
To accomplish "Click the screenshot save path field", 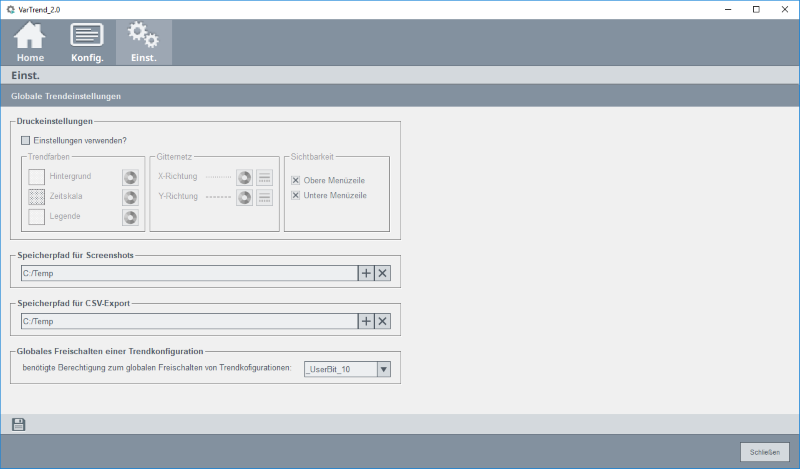I will [x=189, y=273].
